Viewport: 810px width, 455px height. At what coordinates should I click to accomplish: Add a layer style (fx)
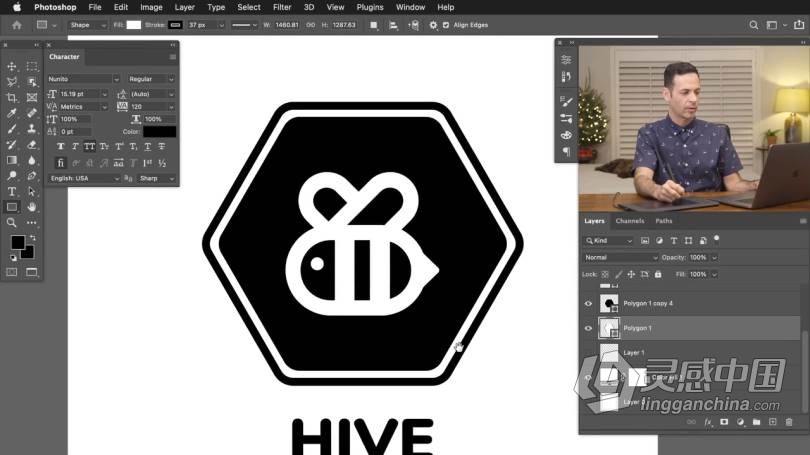708,422
